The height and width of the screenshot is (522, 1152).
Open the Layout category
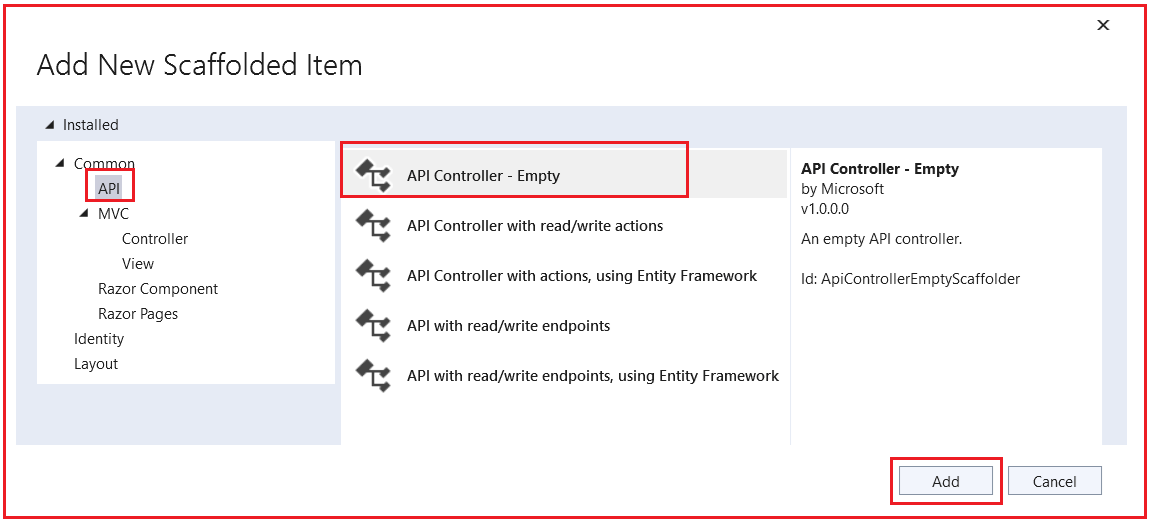point(96,364)
